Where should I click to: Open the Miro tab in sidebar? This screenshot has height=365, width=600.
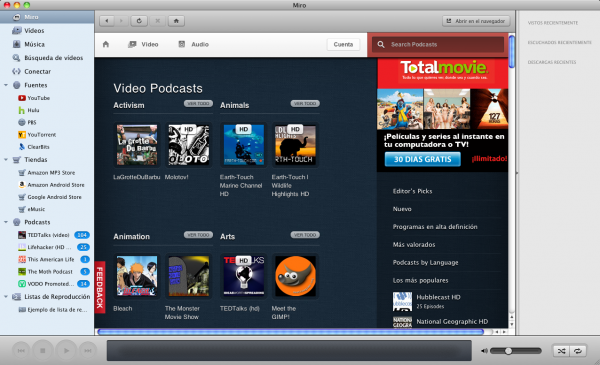(47, 17)
